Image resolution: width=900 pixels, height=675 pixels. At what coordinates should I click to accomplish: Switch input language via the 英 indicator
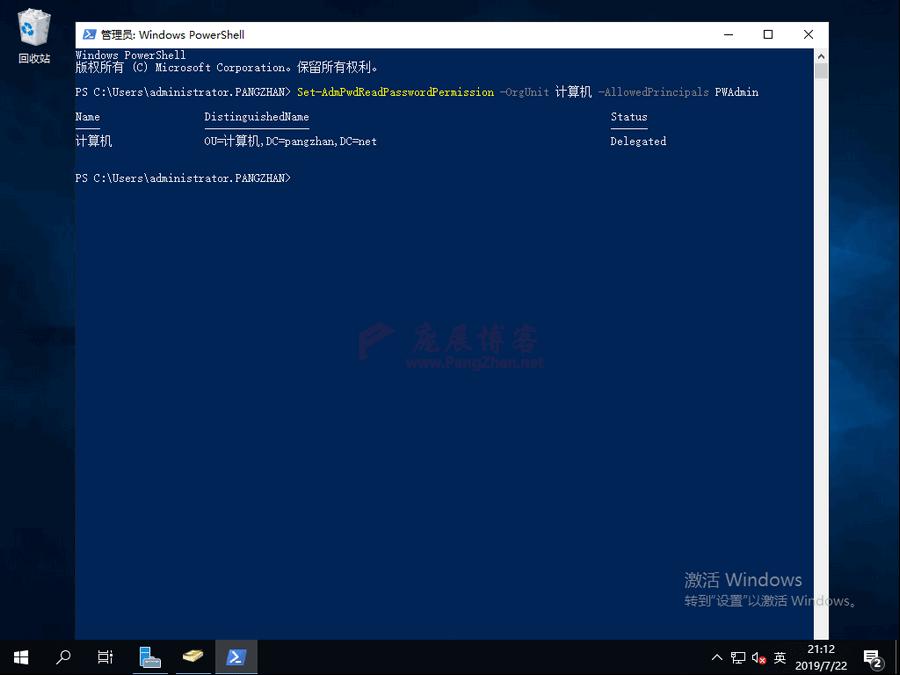click(x=780, y=657)
